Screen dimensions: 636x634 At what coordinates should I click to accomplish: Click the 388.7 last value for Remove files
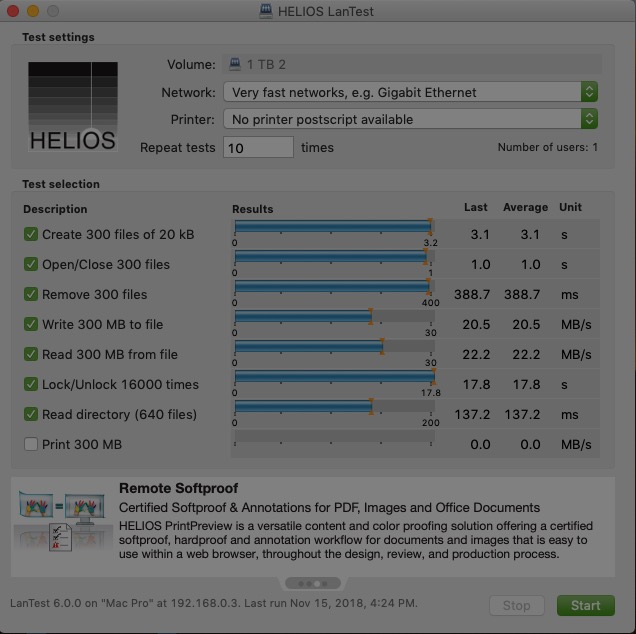(472, 294)
